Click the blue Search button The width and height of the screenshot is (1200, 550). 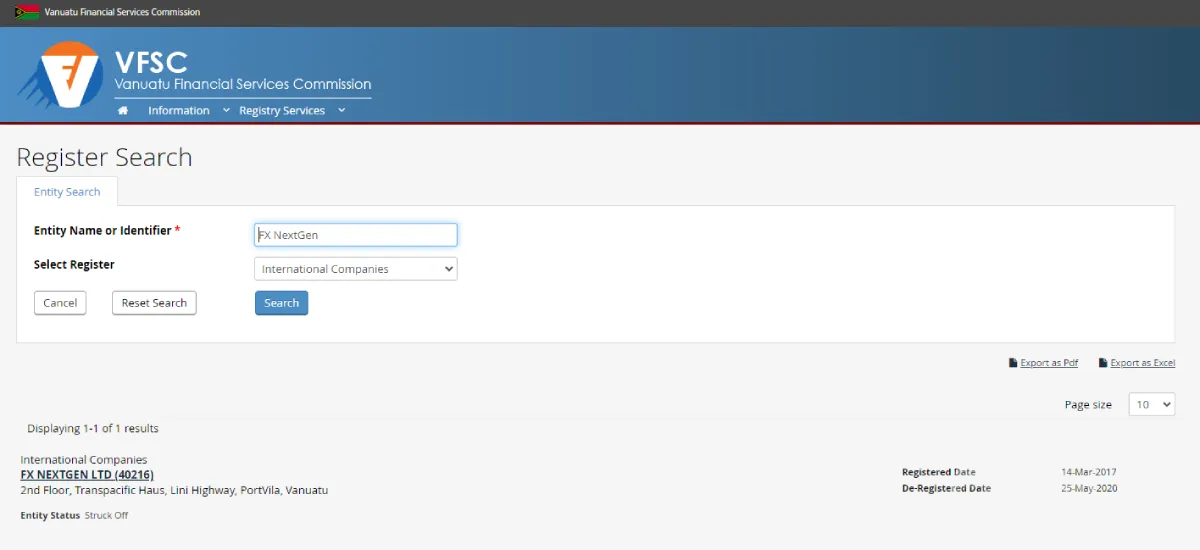[281, 303]
